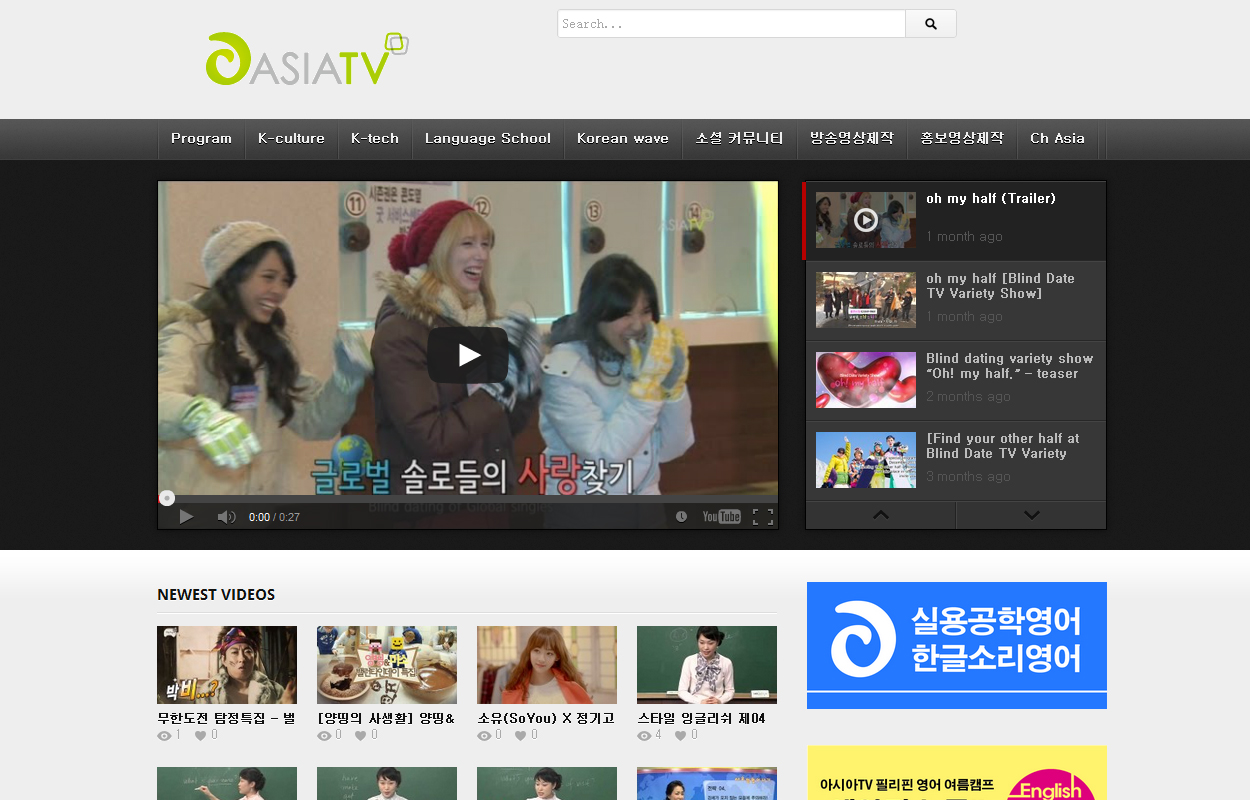Open the Ch Asia menu item
Screen dimensions: 1250x800
(x=1058, y=139)
